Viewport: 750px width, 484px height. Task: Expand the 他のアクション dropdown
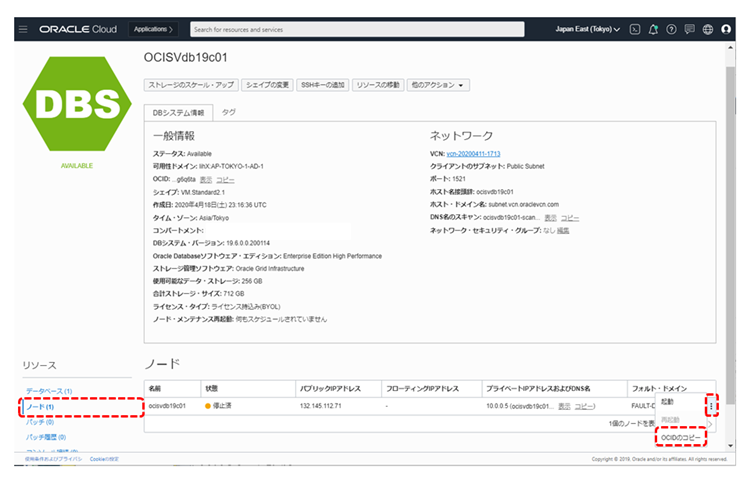(x=438, y=86)
